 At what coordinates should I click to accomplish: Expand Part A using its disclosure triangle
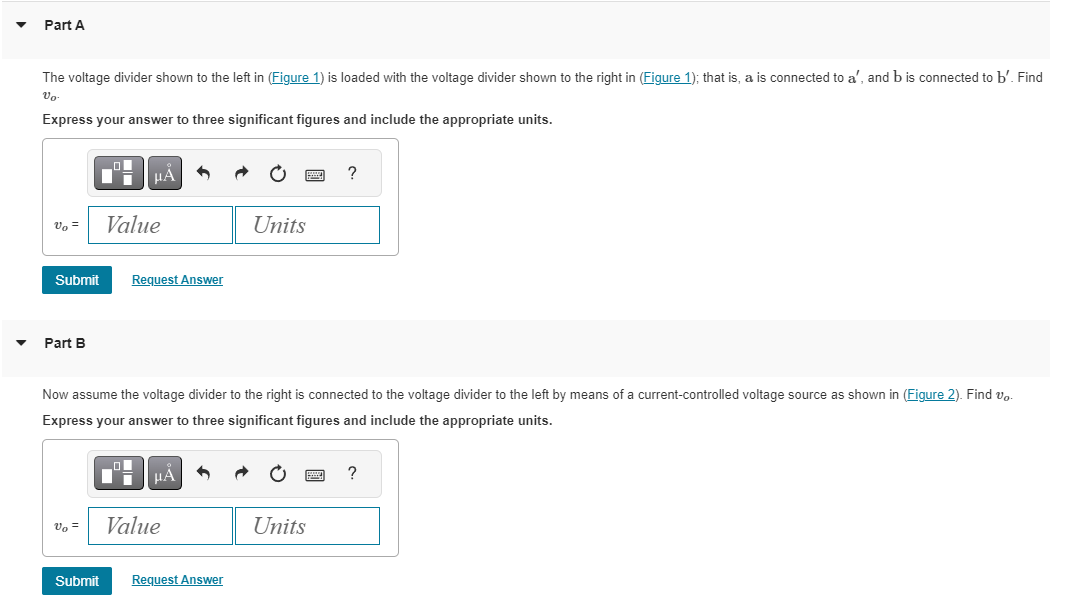coord(20,25)
